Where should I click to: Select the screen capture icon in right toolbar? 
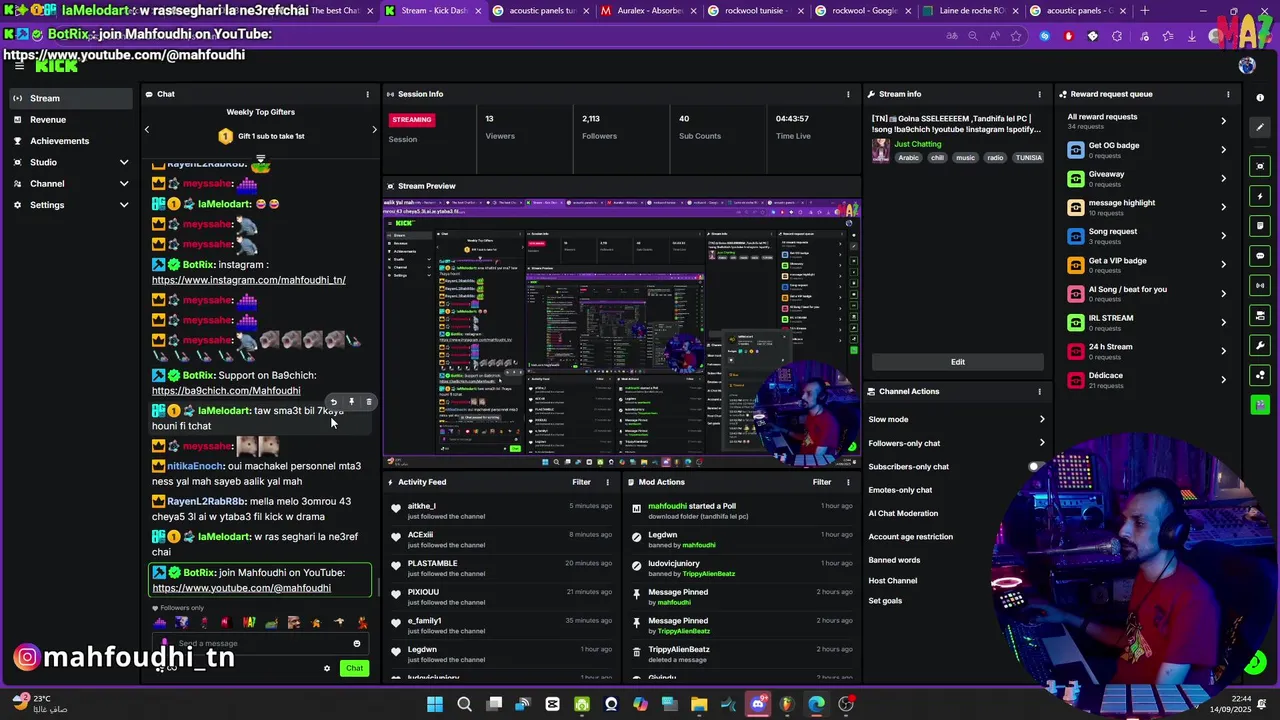pyautogui.click(x=1260, y=167)
